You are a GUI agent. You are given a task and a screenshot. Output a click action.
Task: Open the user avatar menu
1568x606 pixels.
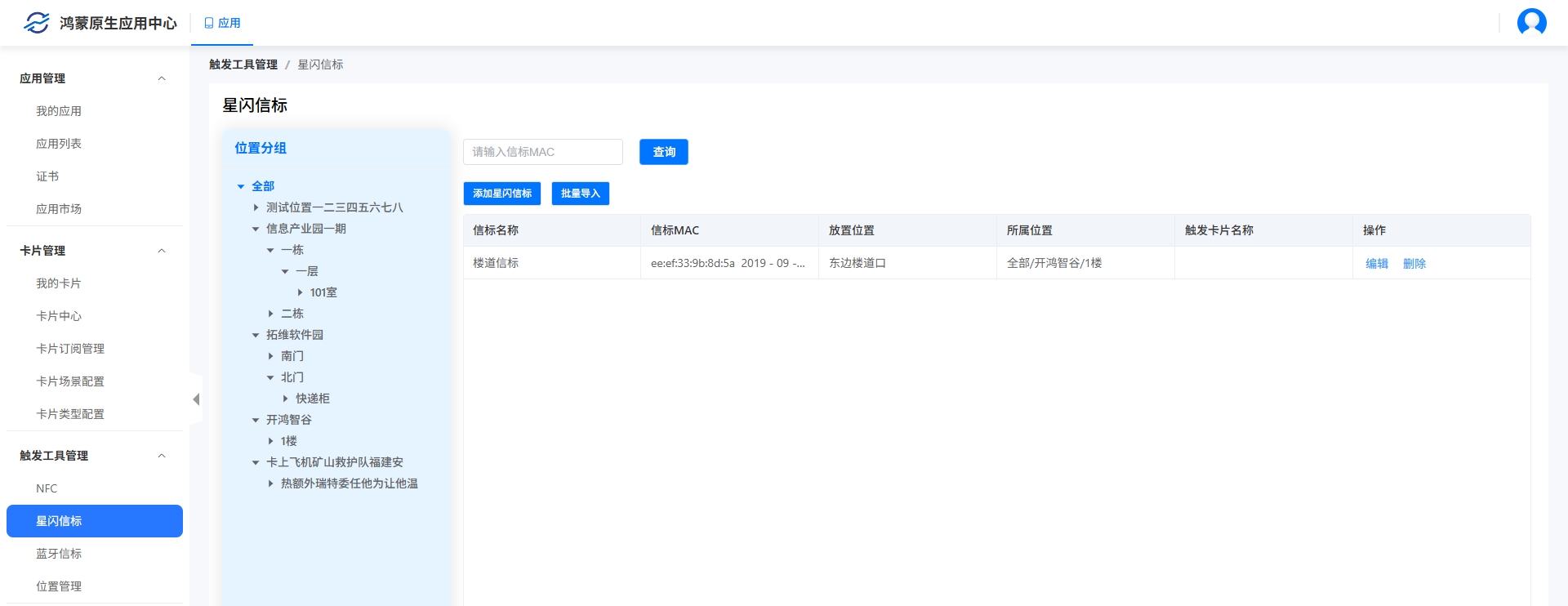point(1531,22)
